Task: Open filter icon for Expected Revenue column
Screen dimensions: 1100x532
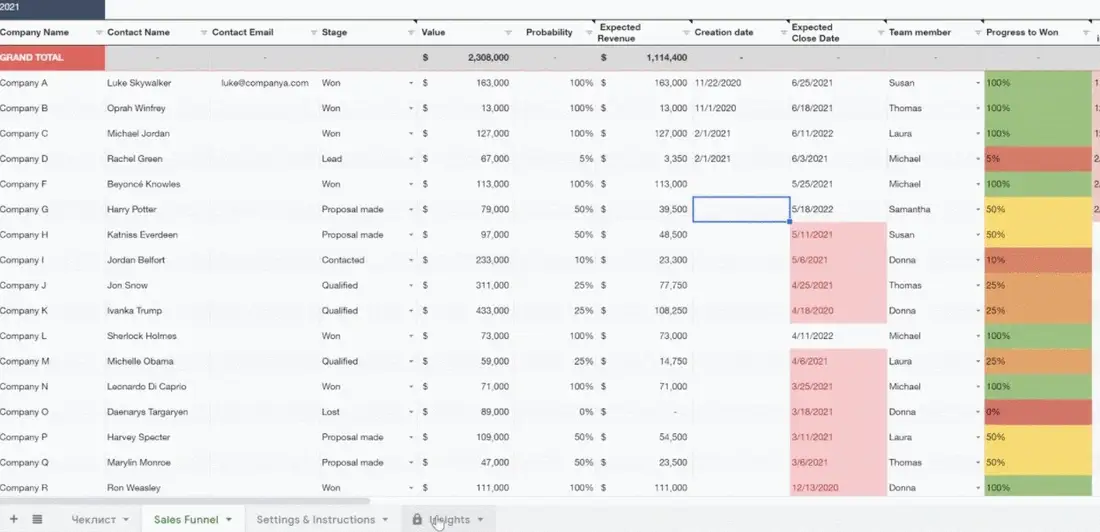Action: coord(685,33)
